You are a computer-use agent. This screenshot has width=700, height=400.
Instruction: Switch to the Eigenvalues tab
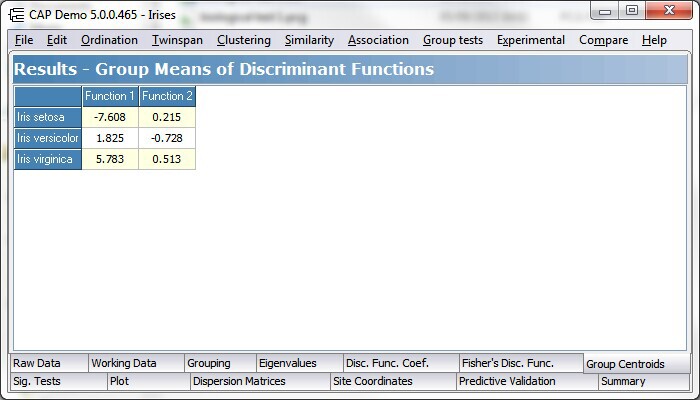[300, 363]
